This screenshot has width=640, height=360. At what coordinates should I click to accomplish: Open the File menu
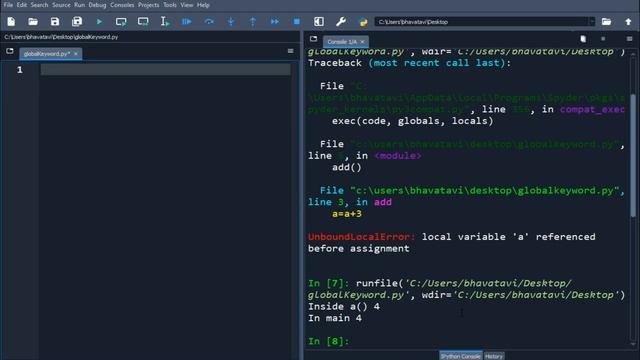tap(8, 5)
